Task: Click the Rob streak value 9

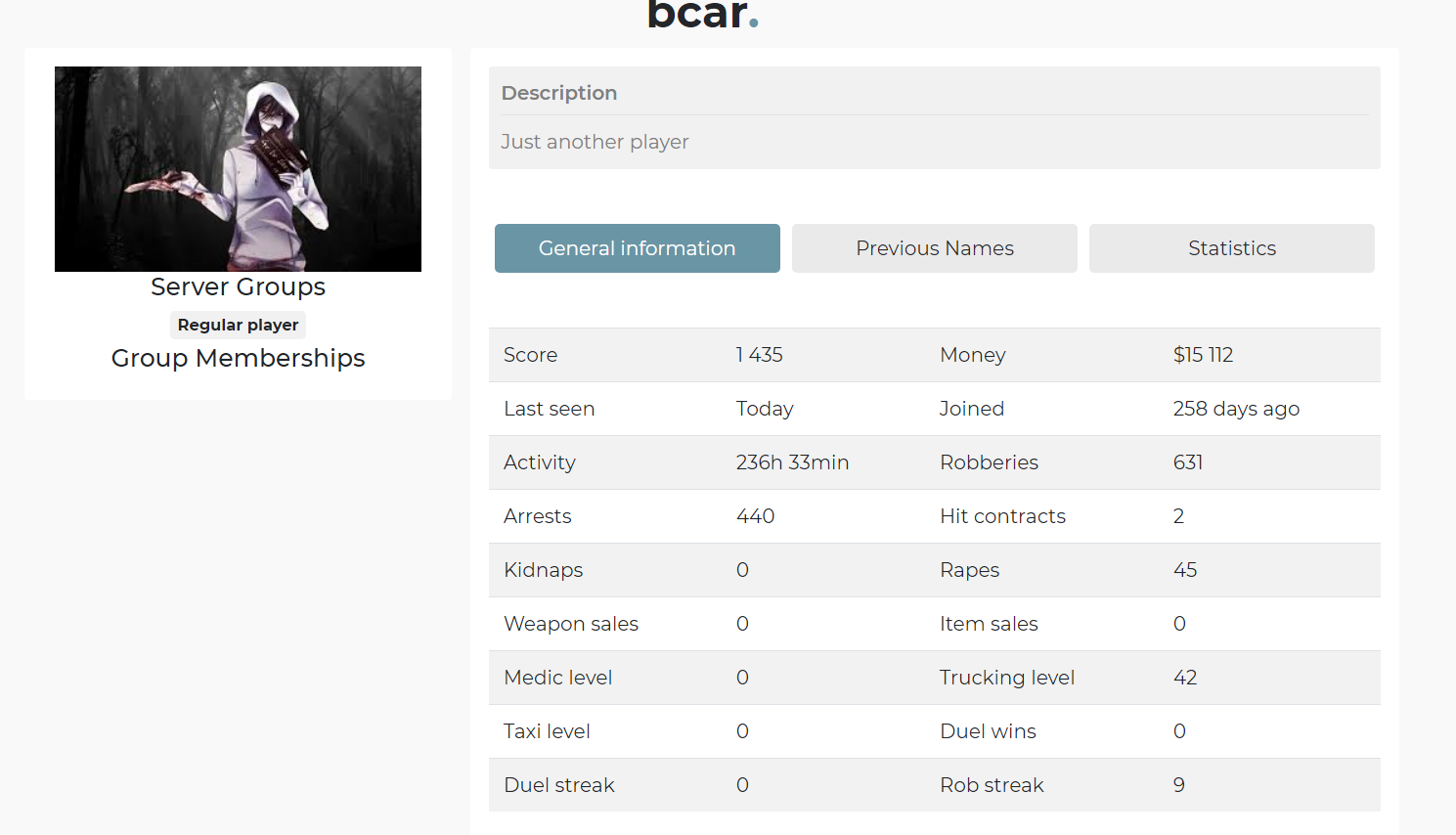Action: (1179, 785)
